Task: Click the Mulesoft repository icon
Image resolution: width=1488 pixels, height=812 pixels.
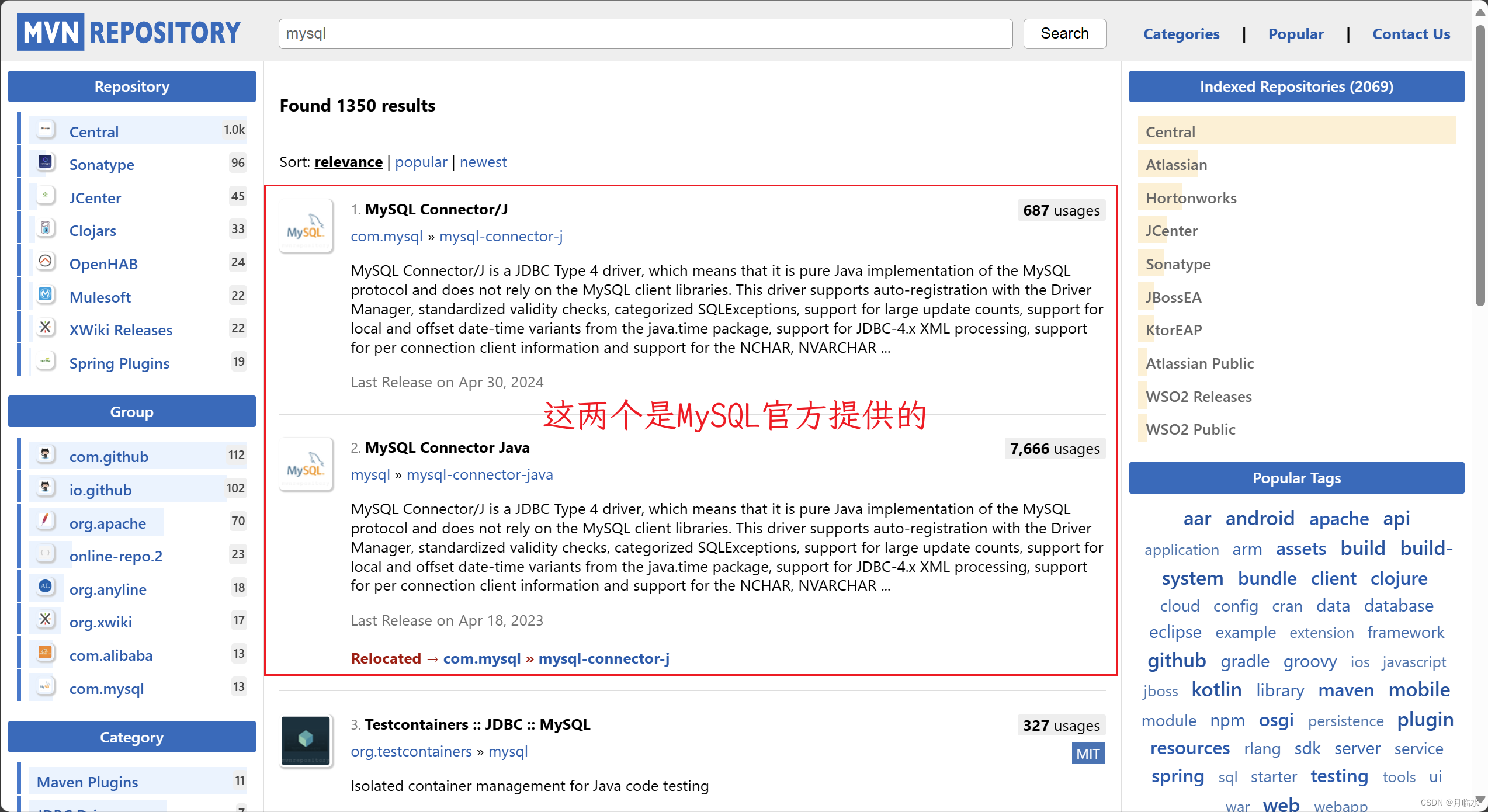Action: 45,294
